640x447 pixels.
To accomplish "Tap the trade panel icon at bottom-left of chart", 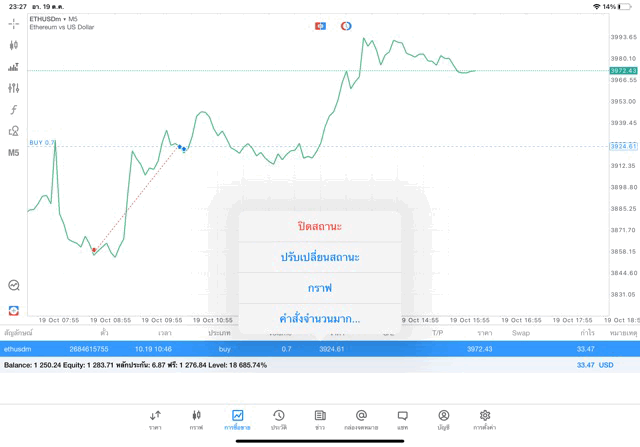I will (x=14, y=310).
